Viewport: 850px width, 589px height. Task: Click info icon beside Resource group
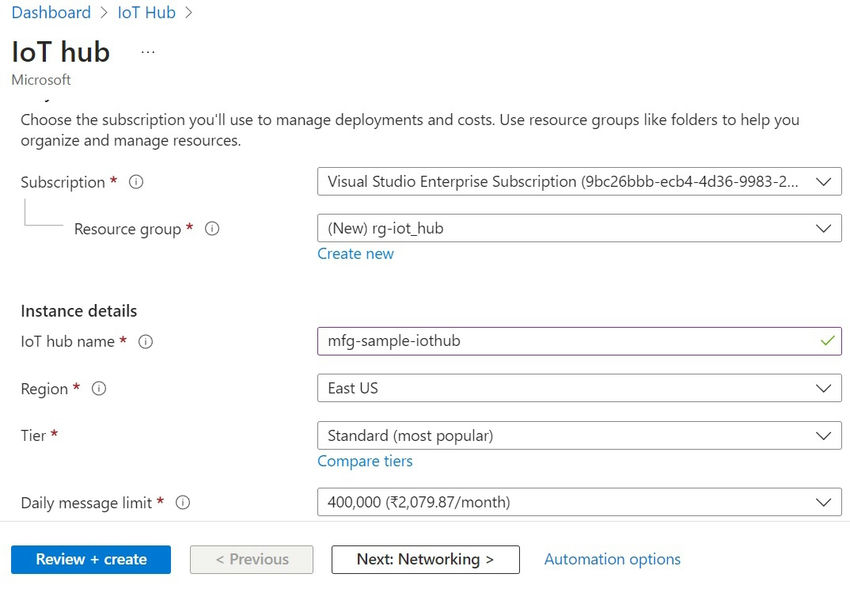212,229
